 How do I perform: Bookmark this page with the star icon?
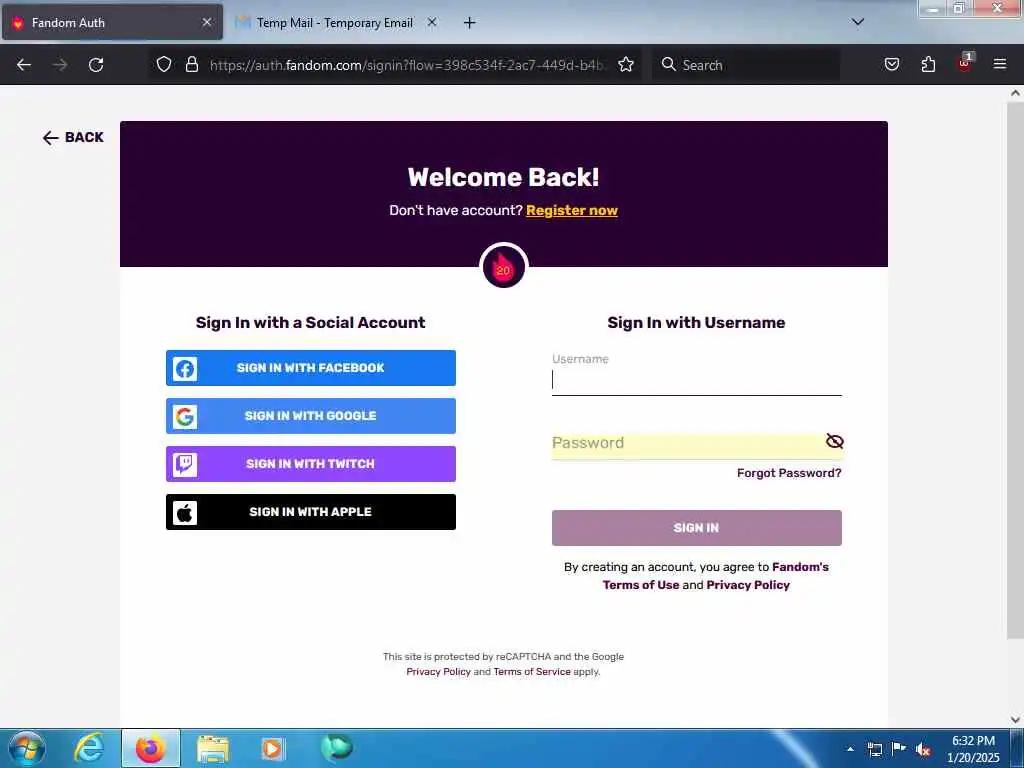pyautogui.click(x=626, y=64)
